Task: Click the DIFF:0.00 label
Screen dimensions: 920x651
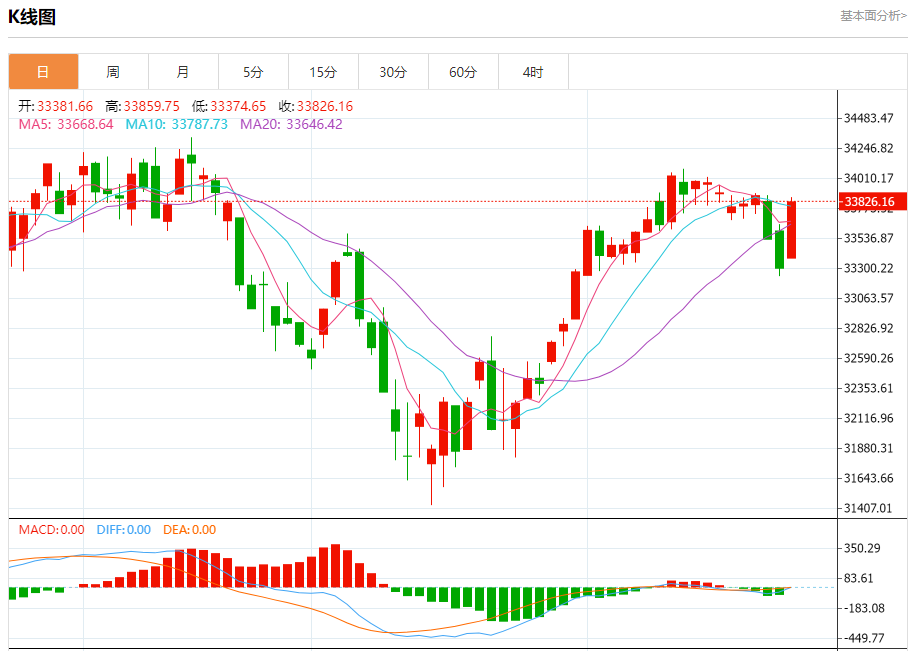Action: click(124, 530)
